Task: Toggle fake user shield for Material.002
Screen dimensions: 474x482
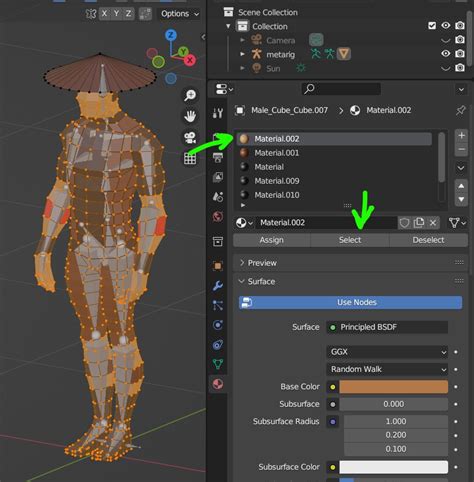Action: tap(404, 223)
